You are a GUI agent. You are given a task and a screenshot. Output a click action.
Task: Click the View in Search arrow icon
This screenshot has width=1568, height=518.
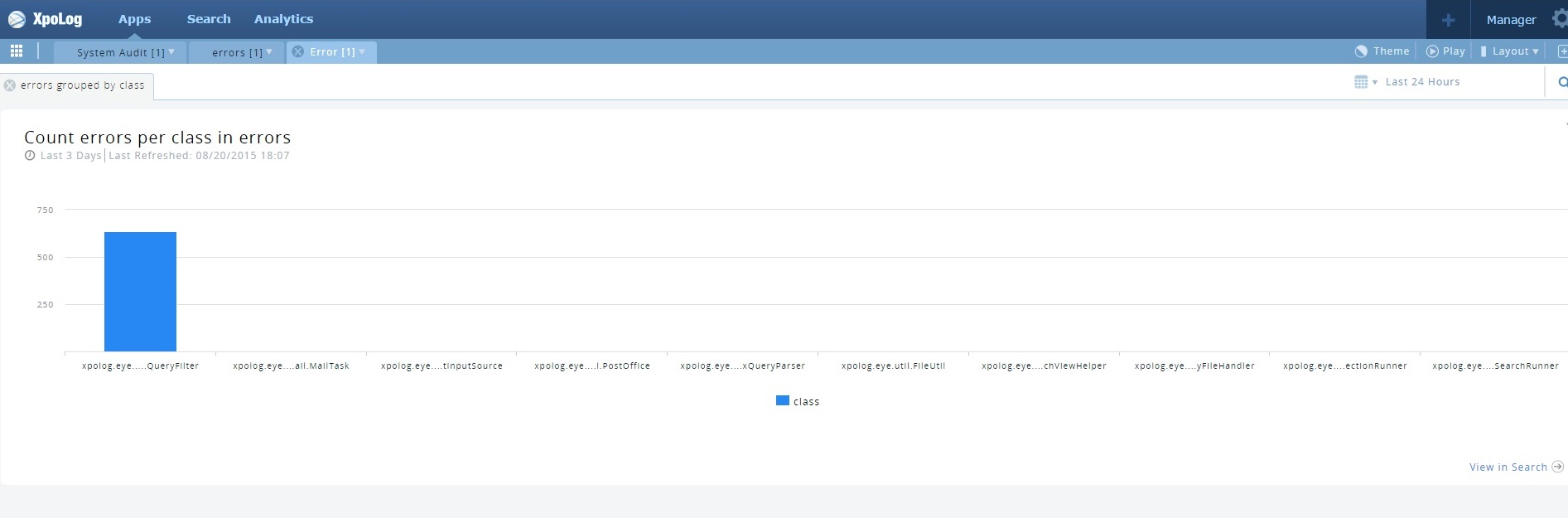(x=1557, y=467)
